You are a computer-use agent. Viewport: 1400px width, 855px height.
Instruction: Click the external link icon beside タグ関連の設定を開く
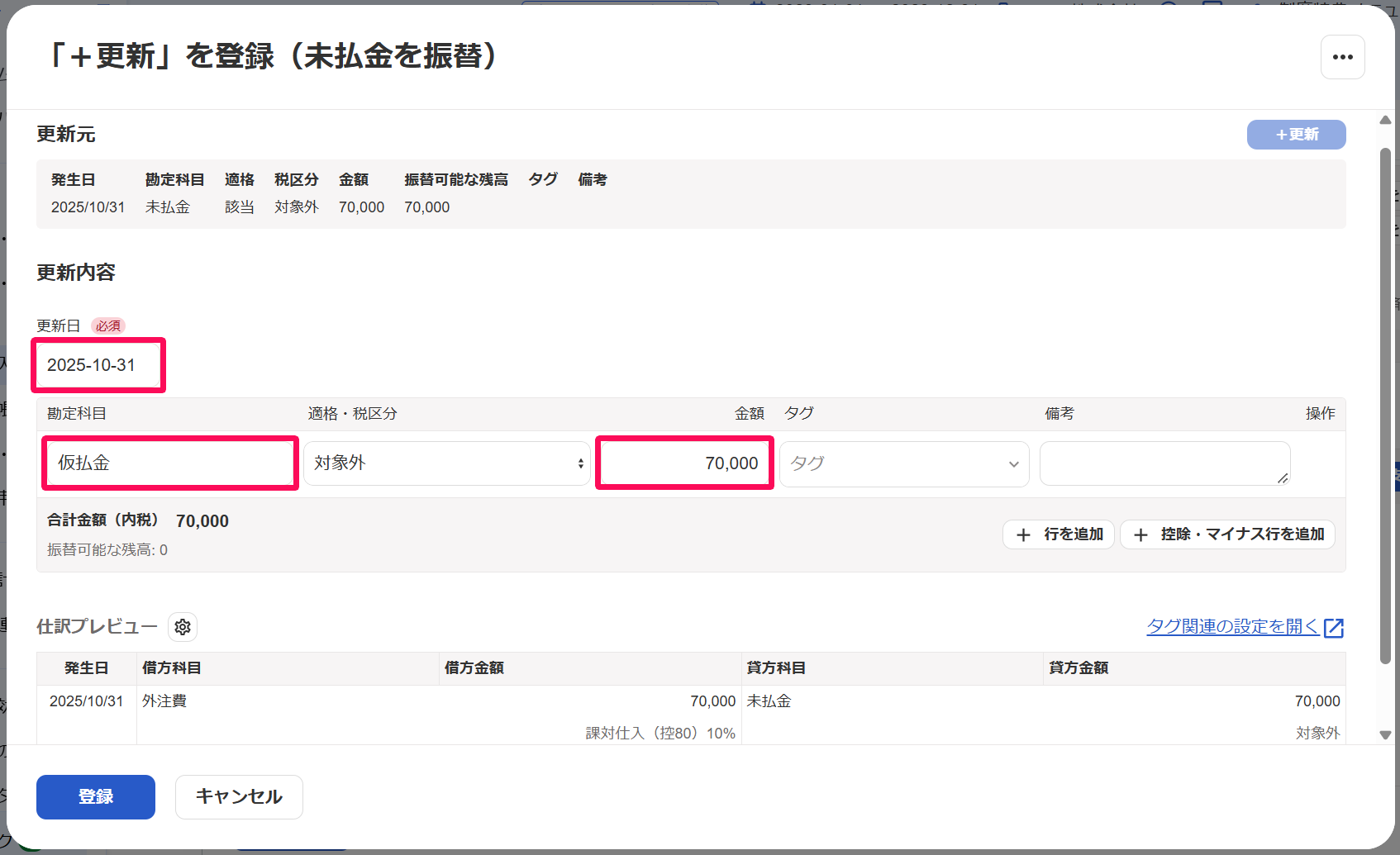(1334, 628)
